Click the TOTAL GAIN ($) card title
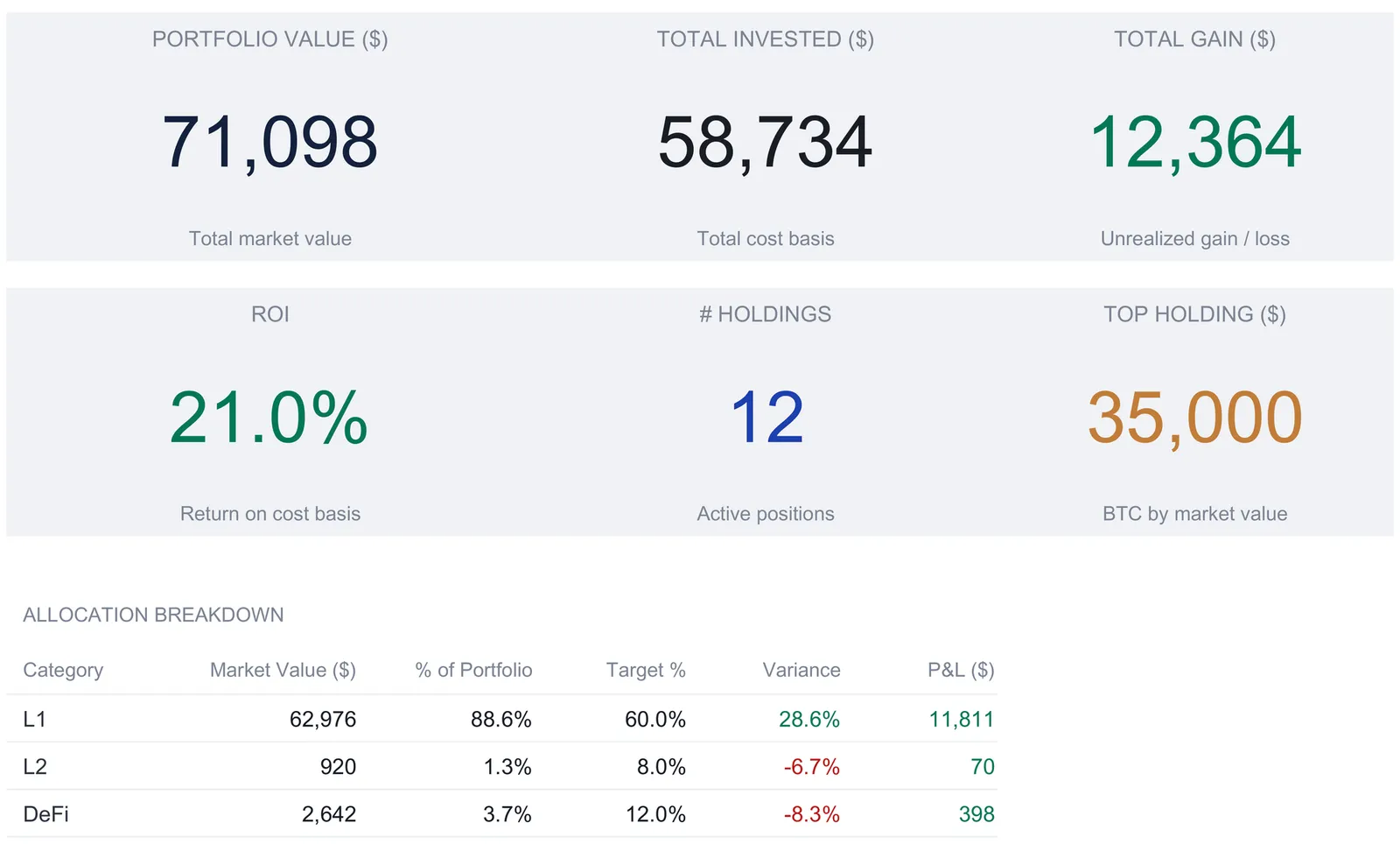This screenshot has width=1400, height=844. (x=1195, y=39)
